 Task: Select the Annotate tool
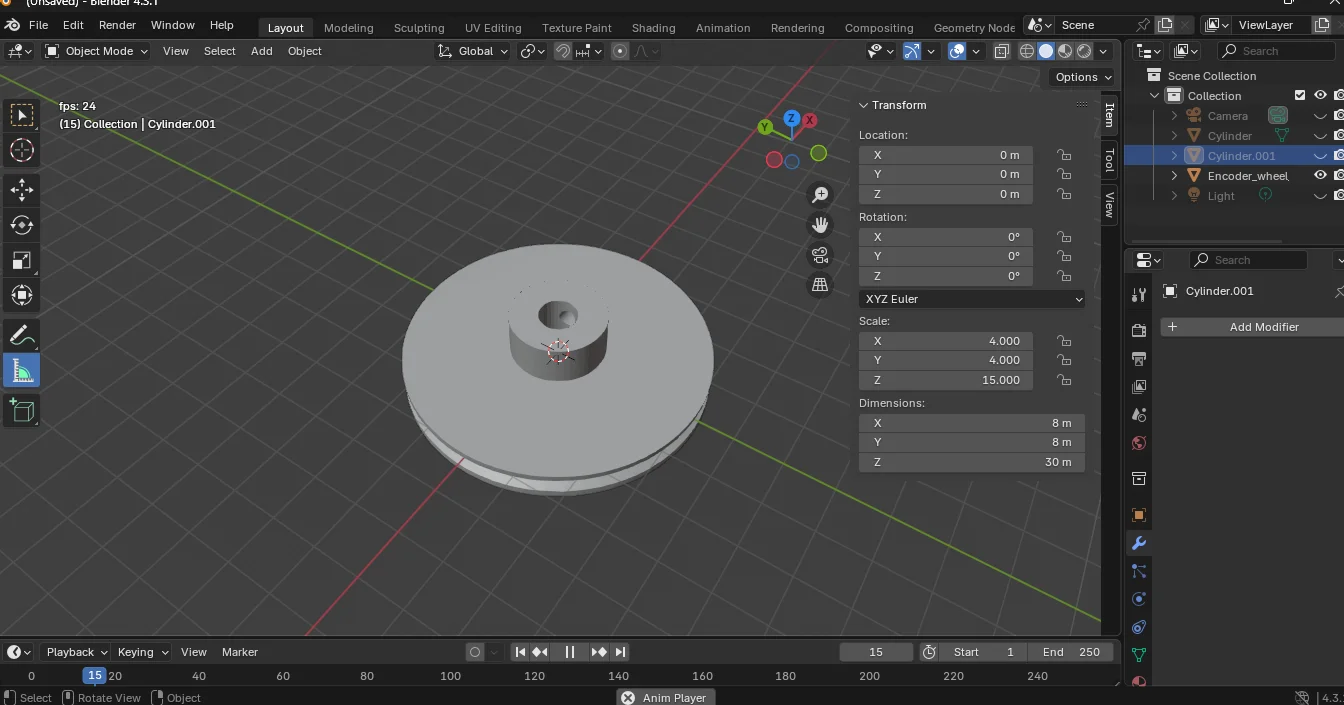tap(22, 334)
